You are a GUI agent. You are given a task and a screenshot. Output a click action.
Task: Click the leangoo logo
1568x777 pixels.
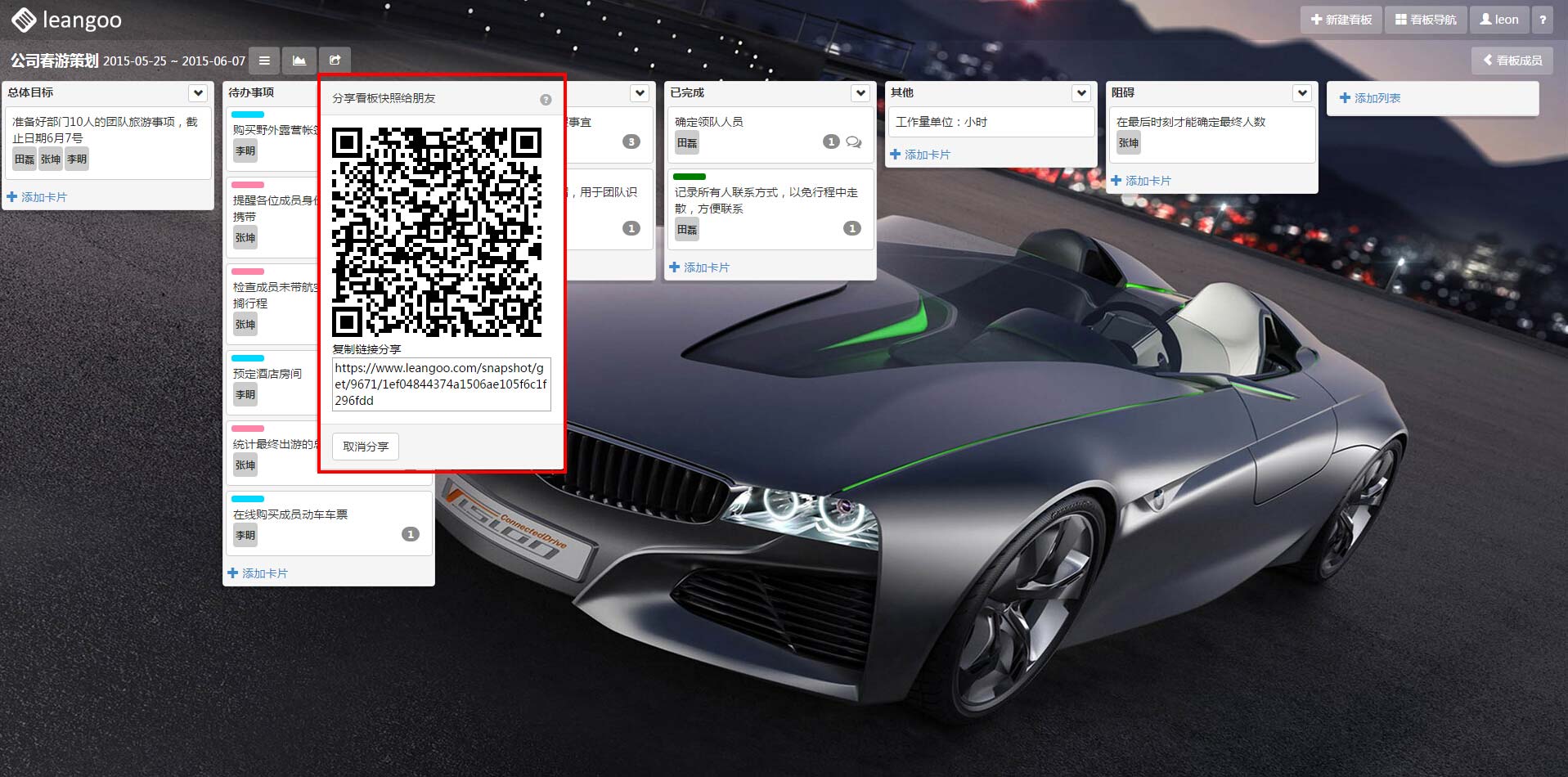point(66,20)
